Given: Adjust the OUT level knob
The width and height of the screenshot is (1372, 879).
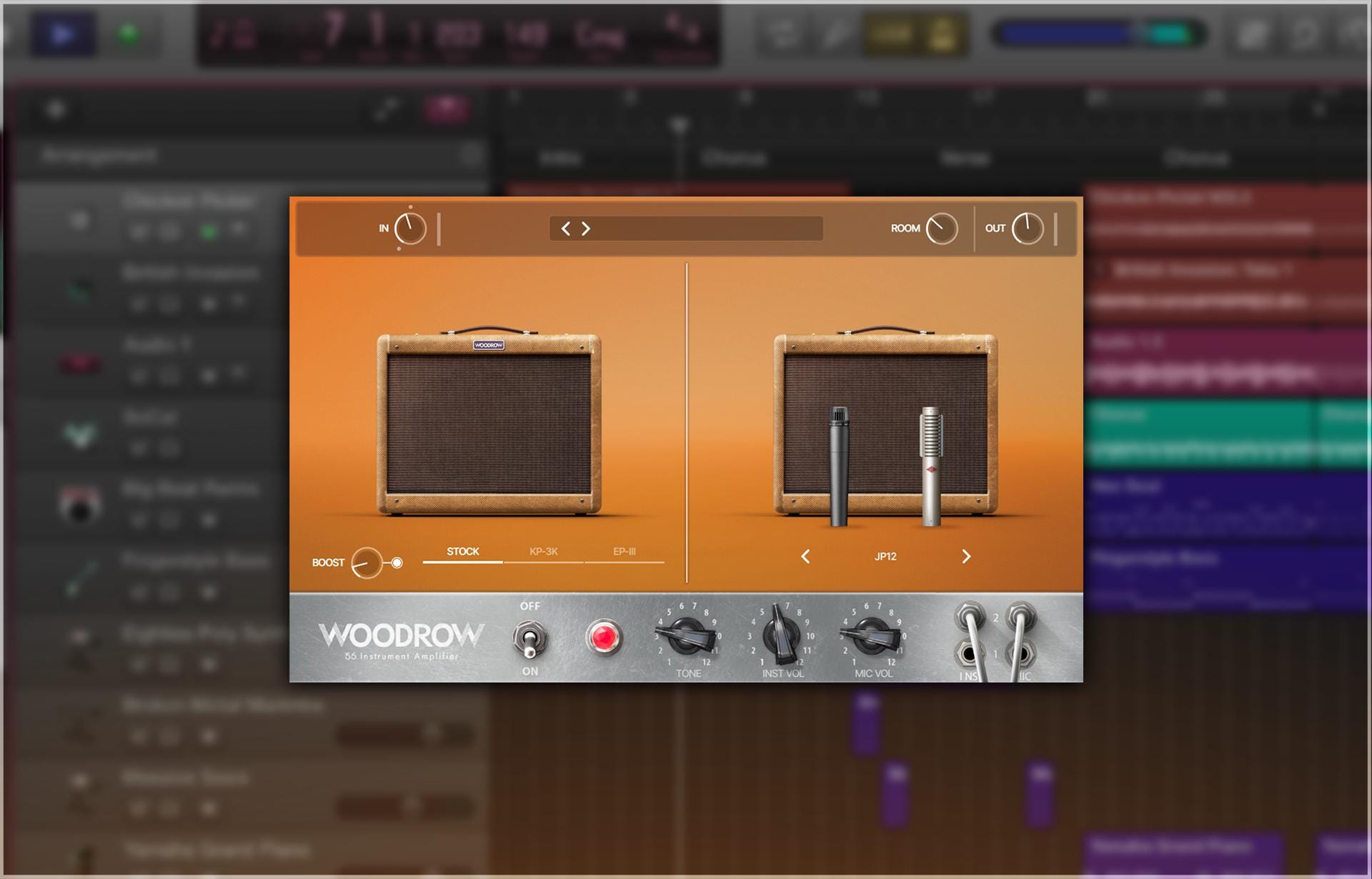Looking at the screenshot, I should [1028, 229].
